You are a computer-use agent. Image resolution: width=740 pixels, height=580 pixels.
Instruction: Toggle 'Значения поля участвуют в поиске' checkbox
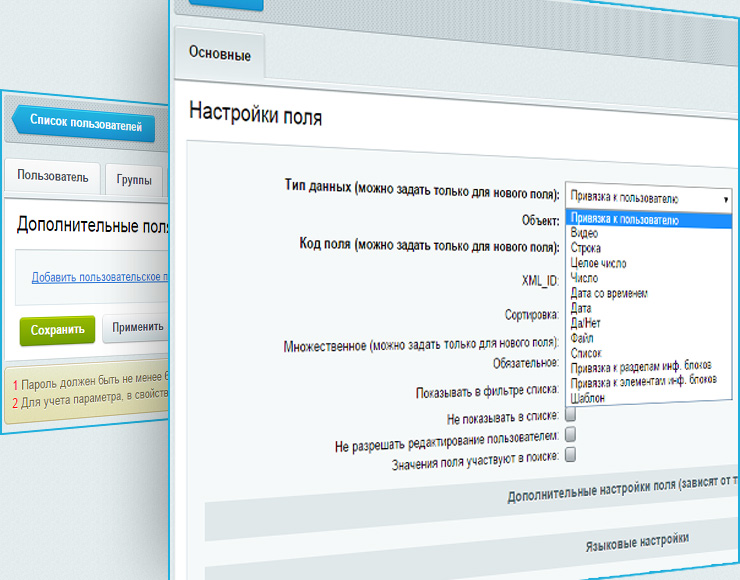(x=570, y=454)
